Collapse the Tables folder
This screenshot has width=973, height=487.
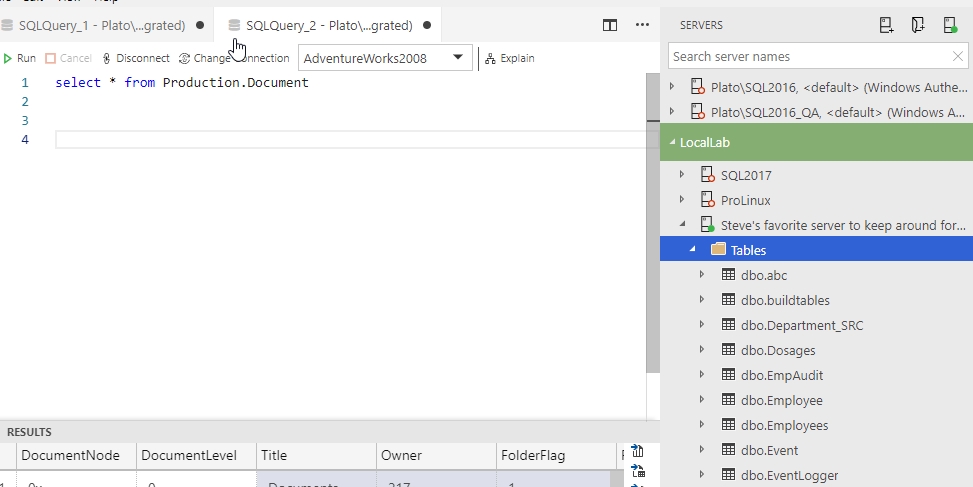693,249
